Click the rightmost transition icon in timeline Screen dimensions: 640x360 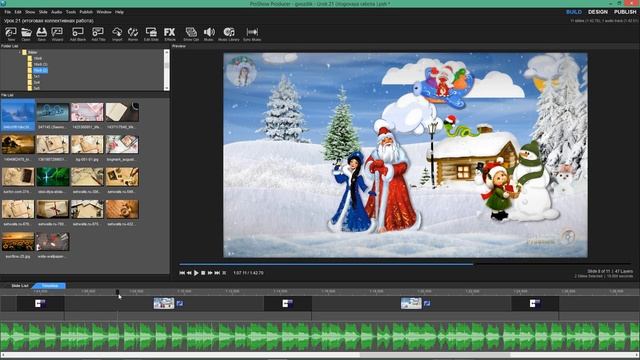[x=535, y=303]
